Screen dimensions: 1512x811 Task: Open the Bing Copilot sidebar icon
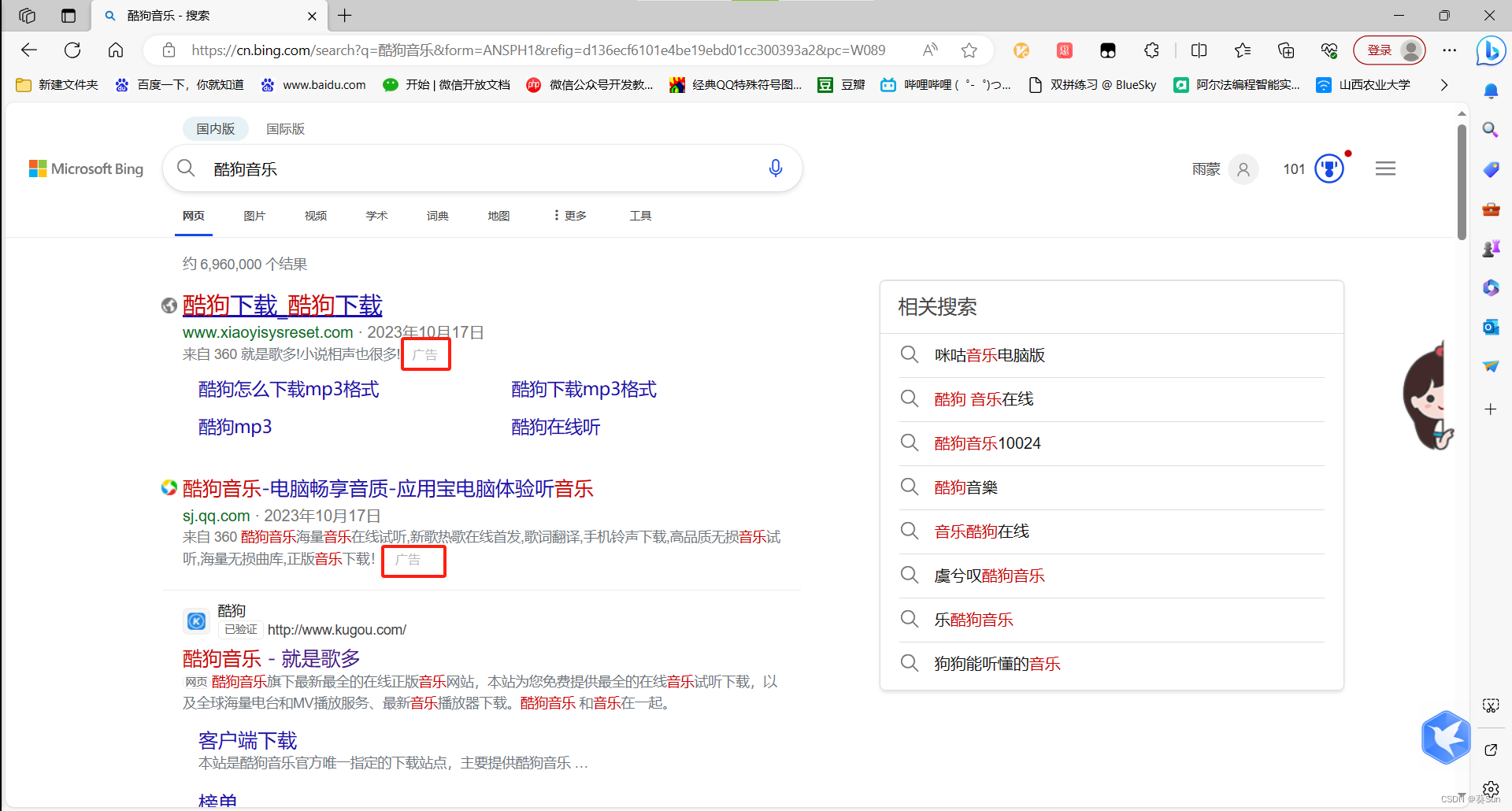1491,51
